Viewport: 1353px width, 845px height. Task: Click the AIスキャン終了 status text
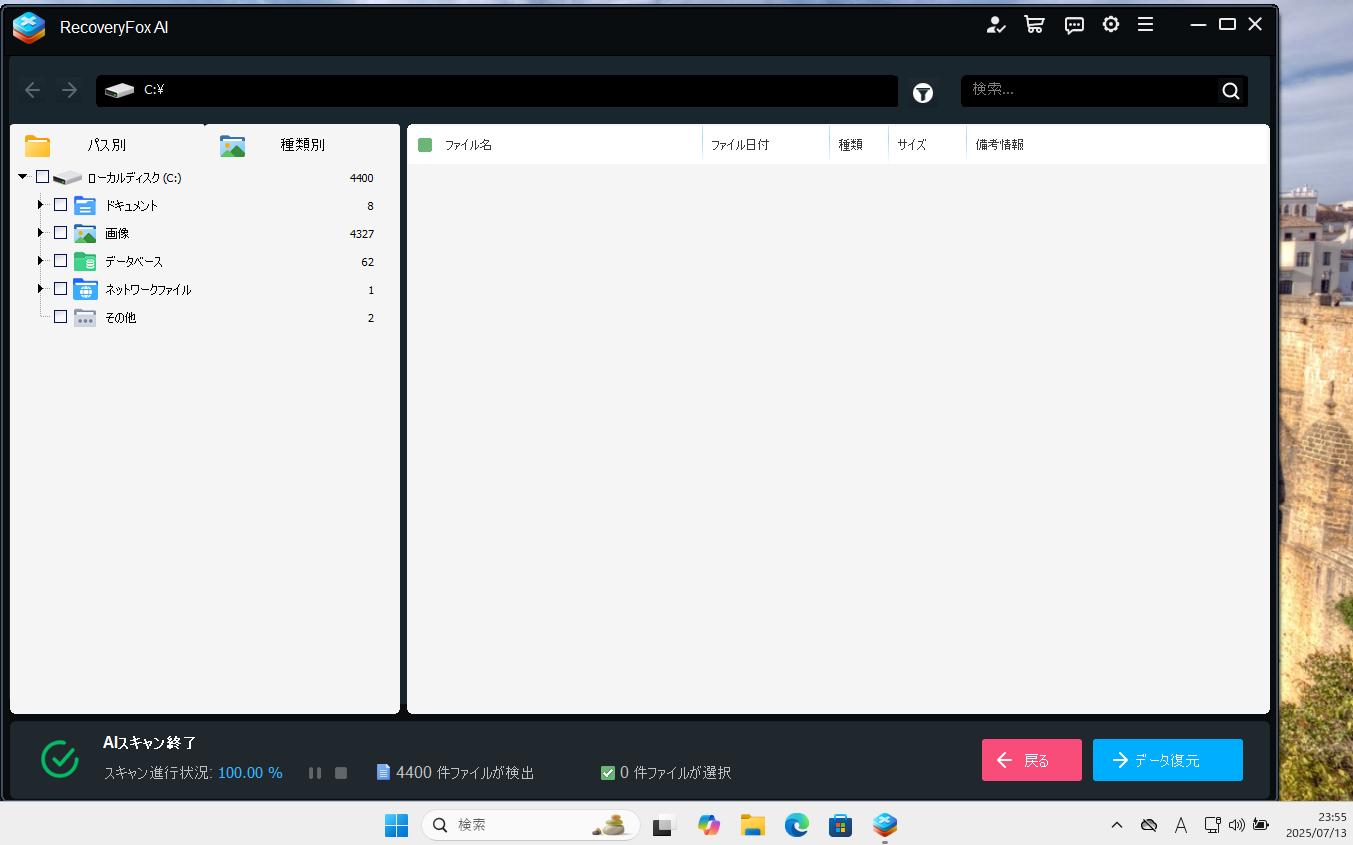[150, 742]
